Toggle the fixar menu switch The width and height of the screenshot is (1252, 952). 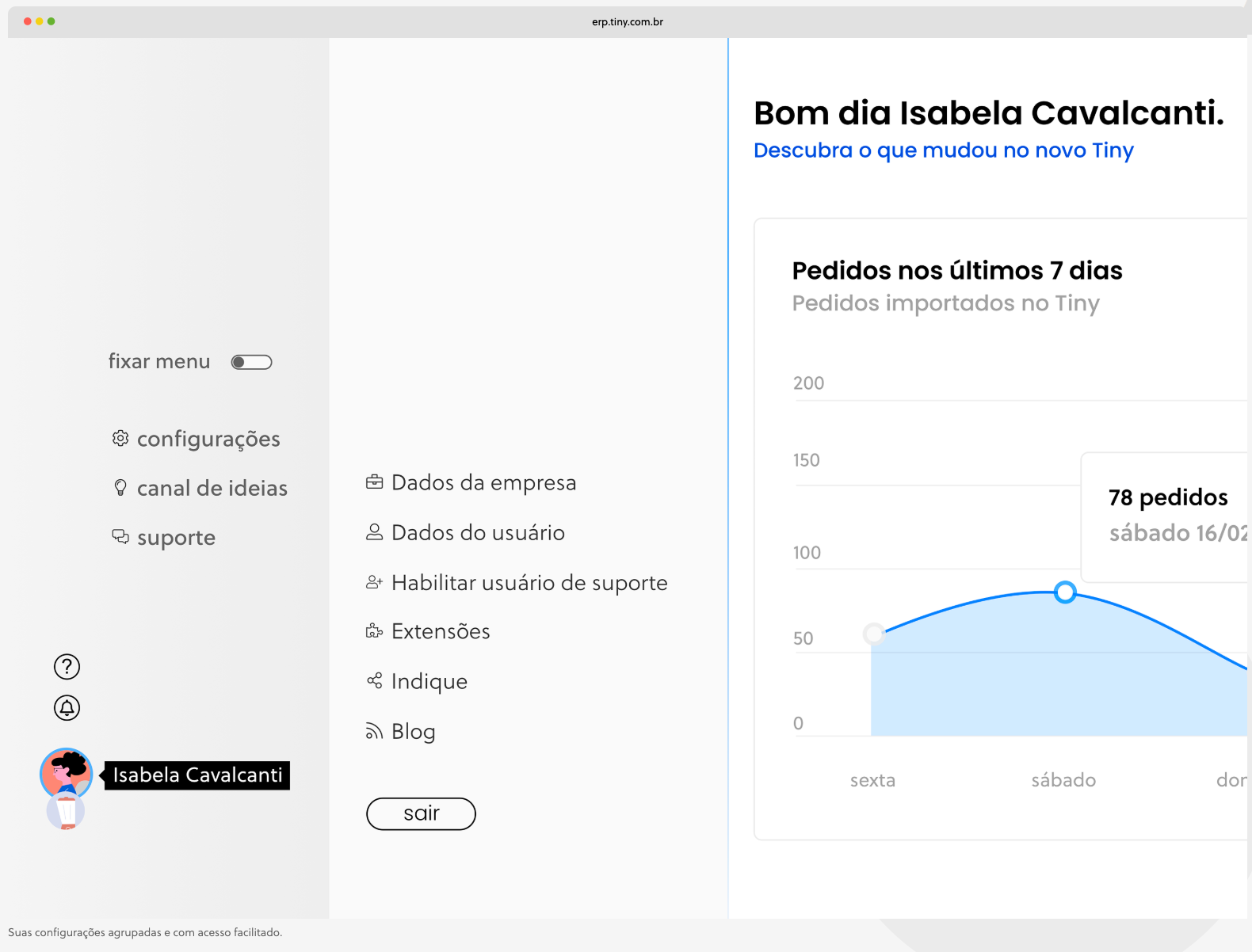(251, 362)
